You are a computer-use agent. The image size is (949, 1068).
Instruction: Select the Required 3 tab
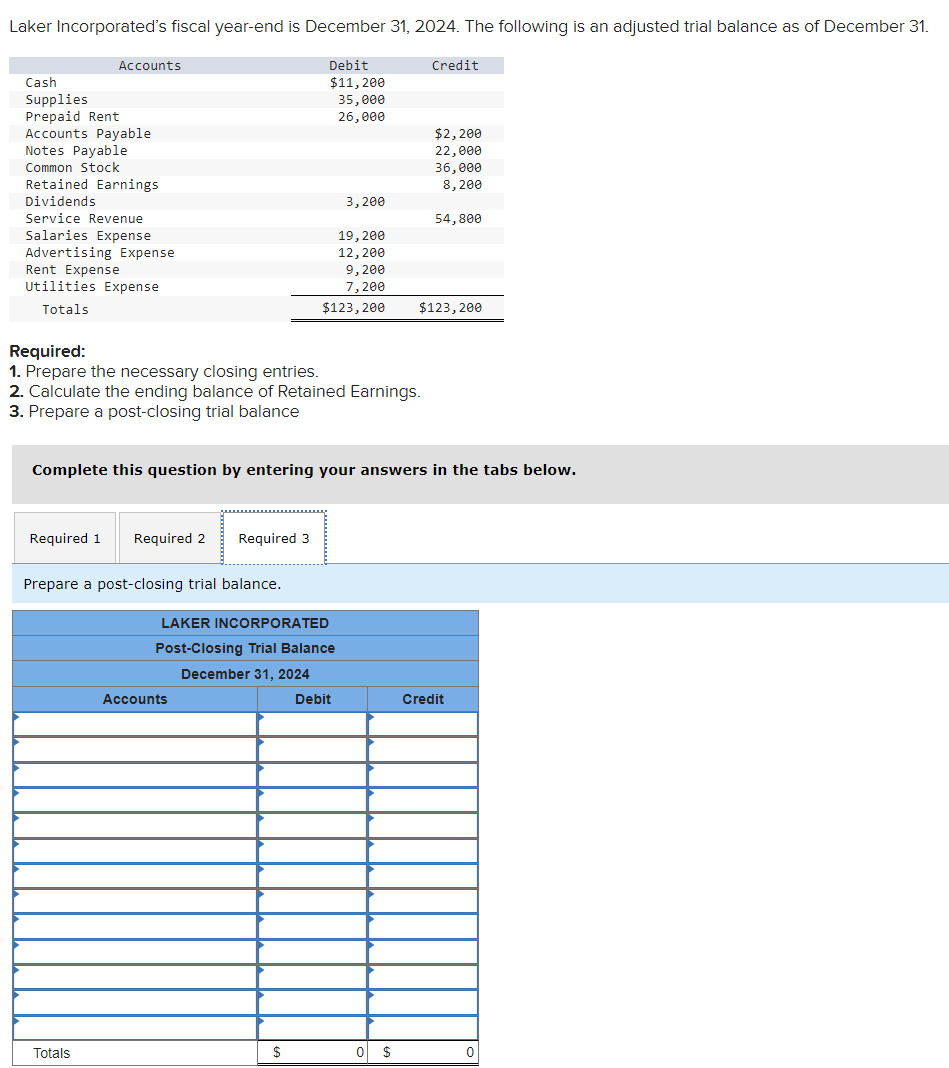coord(273,537)
